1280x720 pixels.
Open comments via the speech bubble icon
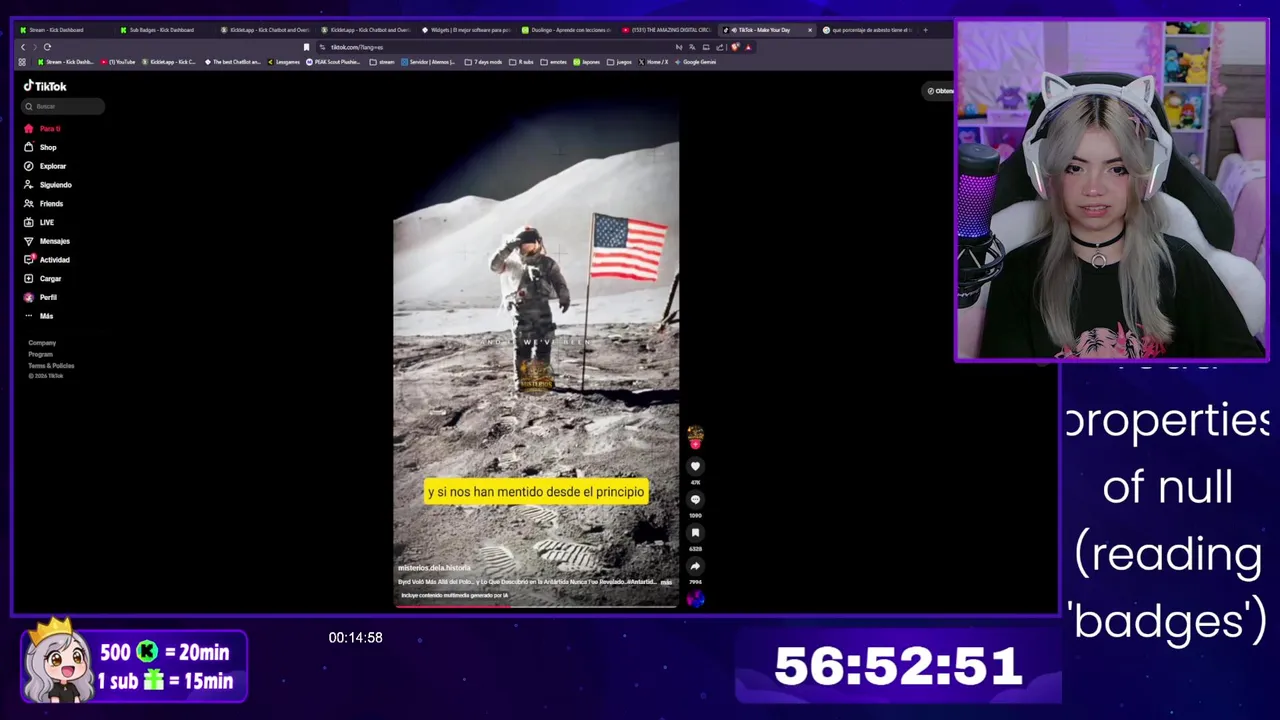pyautogui.click(x=695, y=499)
